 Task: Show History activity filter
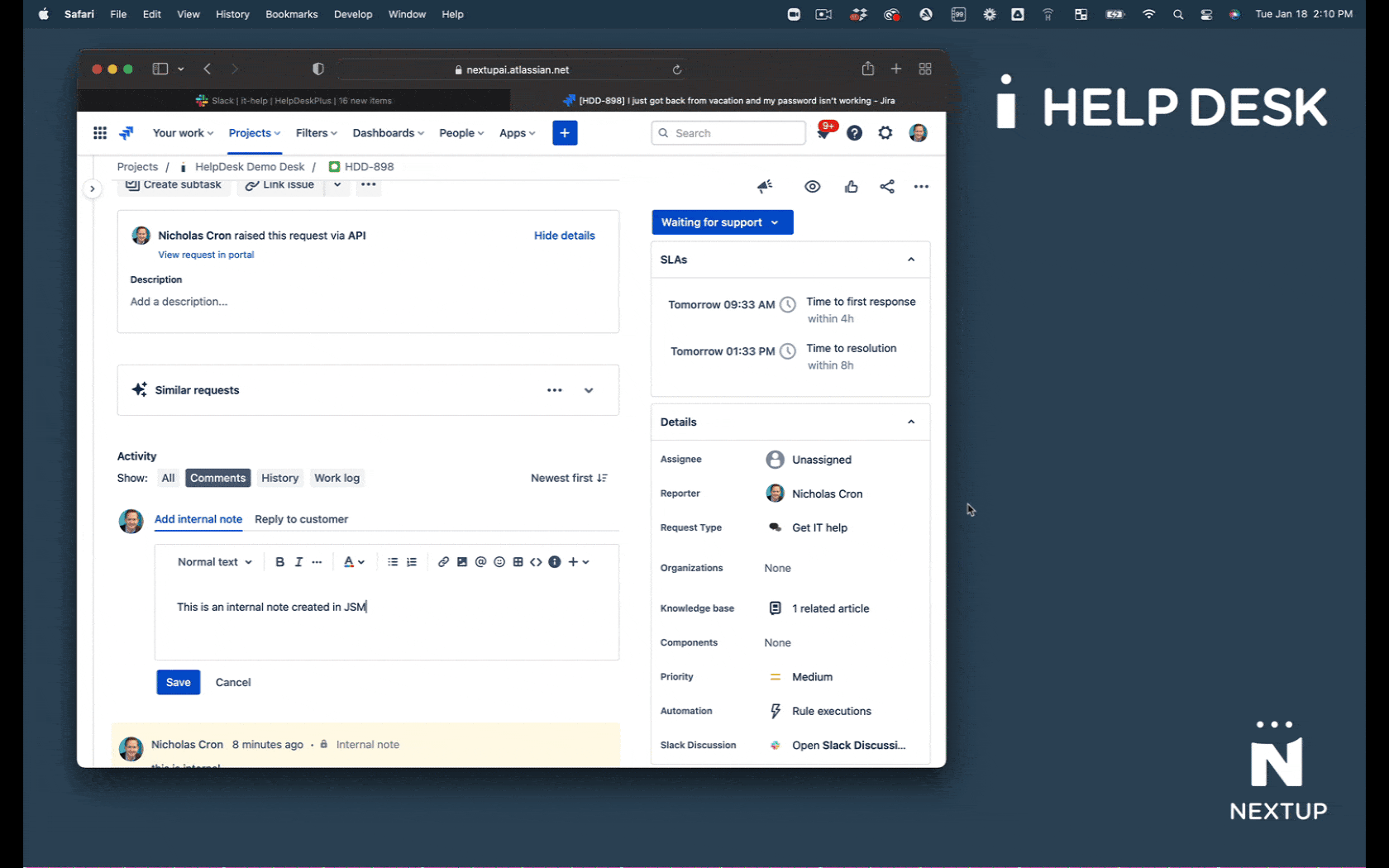[x=279, y=478]
